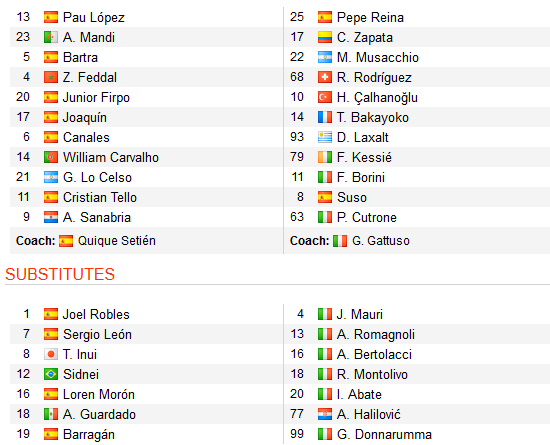Image resolution: width=550 pixels, height=445 pixels.
Task: Open G. Lo Celso's profile
Action: click(97, 177)
